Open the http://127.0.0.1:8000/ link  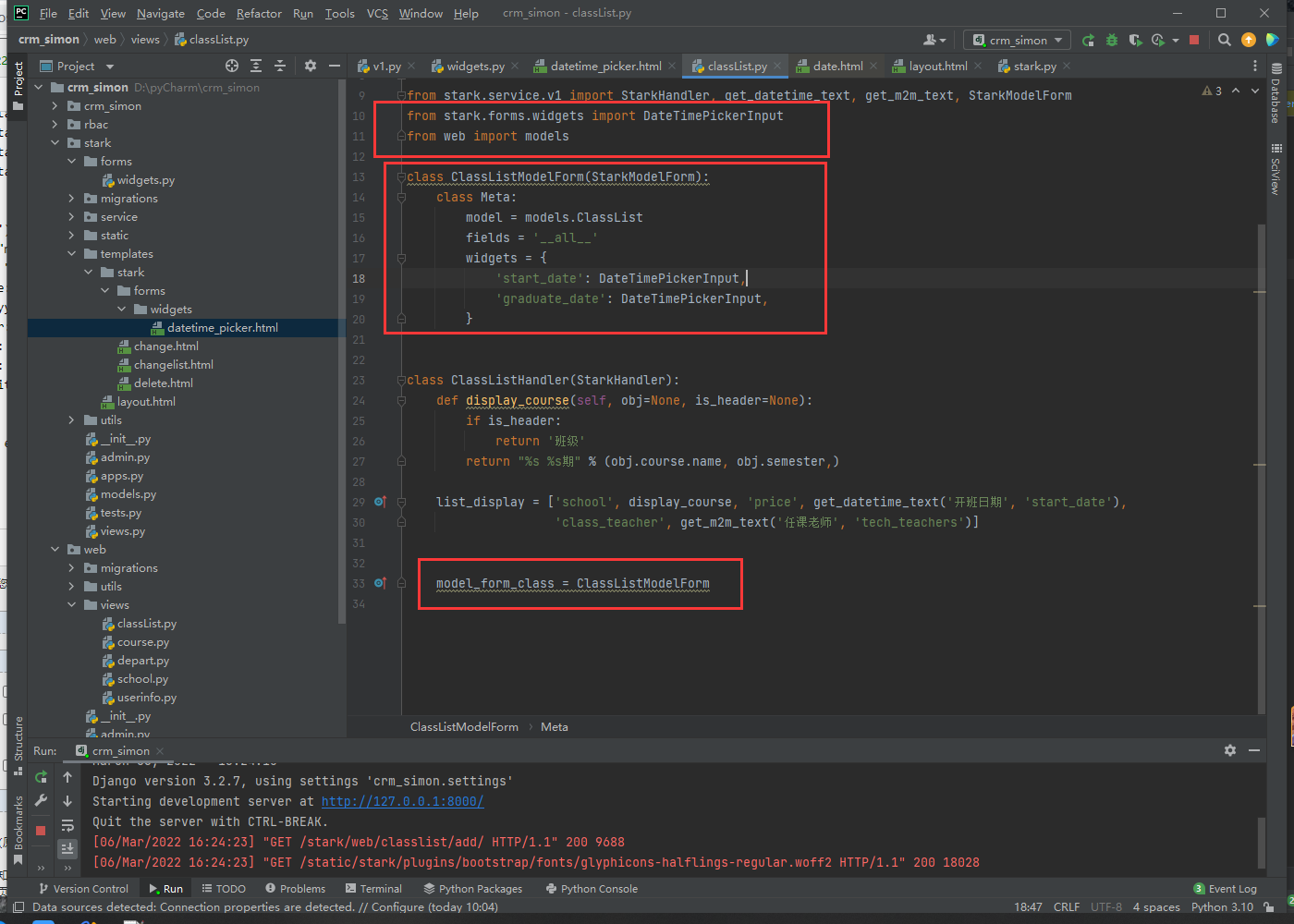[x=402, y=801]
